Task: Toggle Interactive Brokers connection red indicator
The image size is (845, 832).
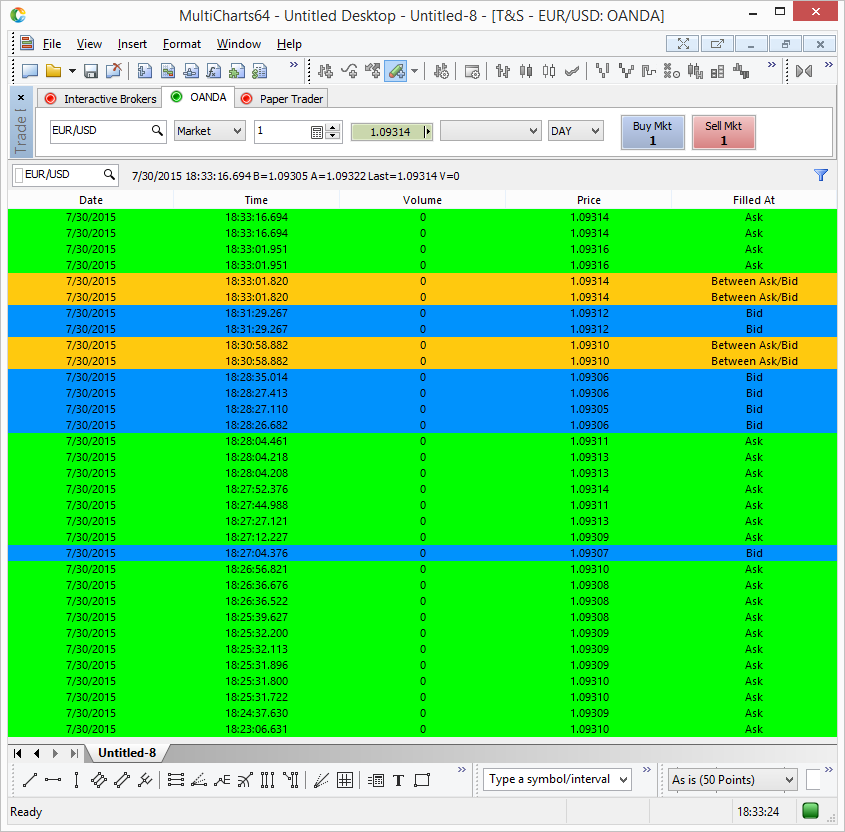Action: tap(51, 99)
